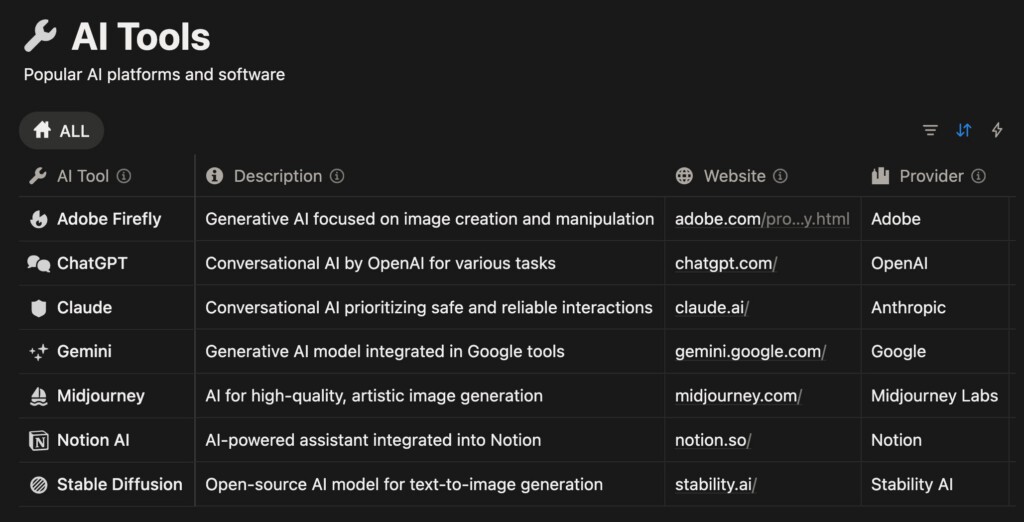Open the Adobe Firefly row name
Screen dimensions: 1024x522
109,219
